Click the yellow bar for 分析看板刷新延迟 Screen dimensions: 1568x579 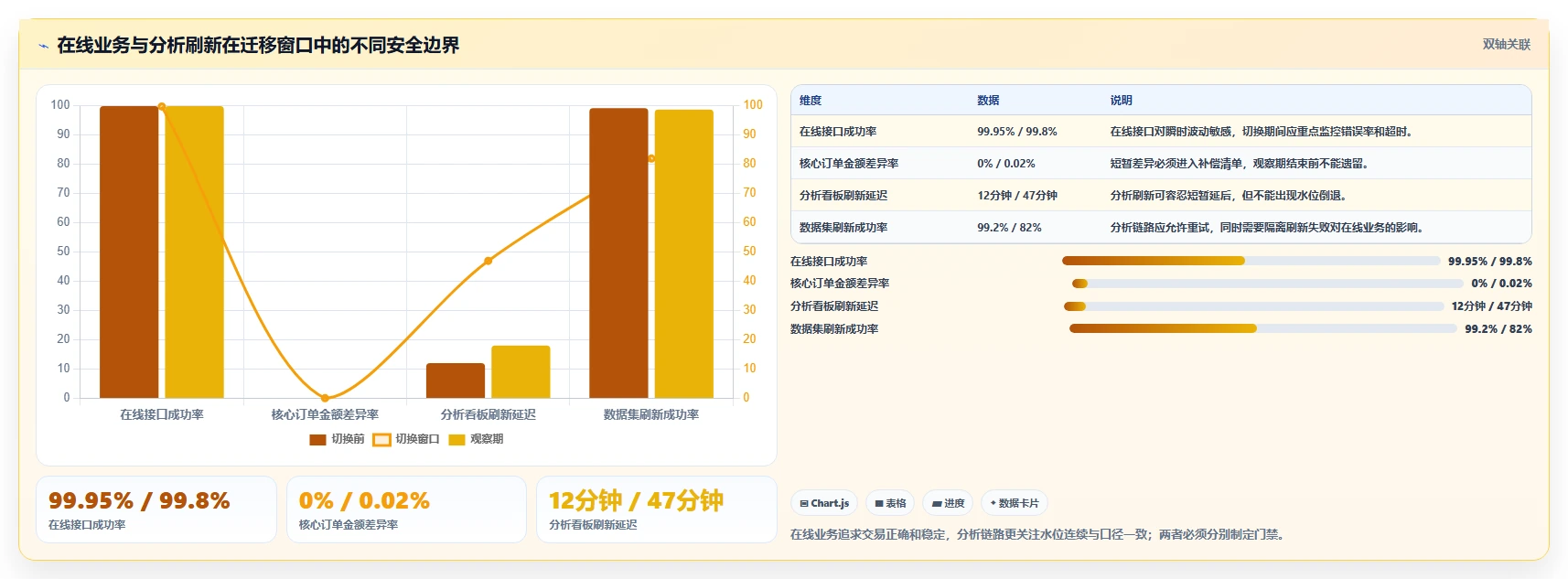click(x=521, y=371)
